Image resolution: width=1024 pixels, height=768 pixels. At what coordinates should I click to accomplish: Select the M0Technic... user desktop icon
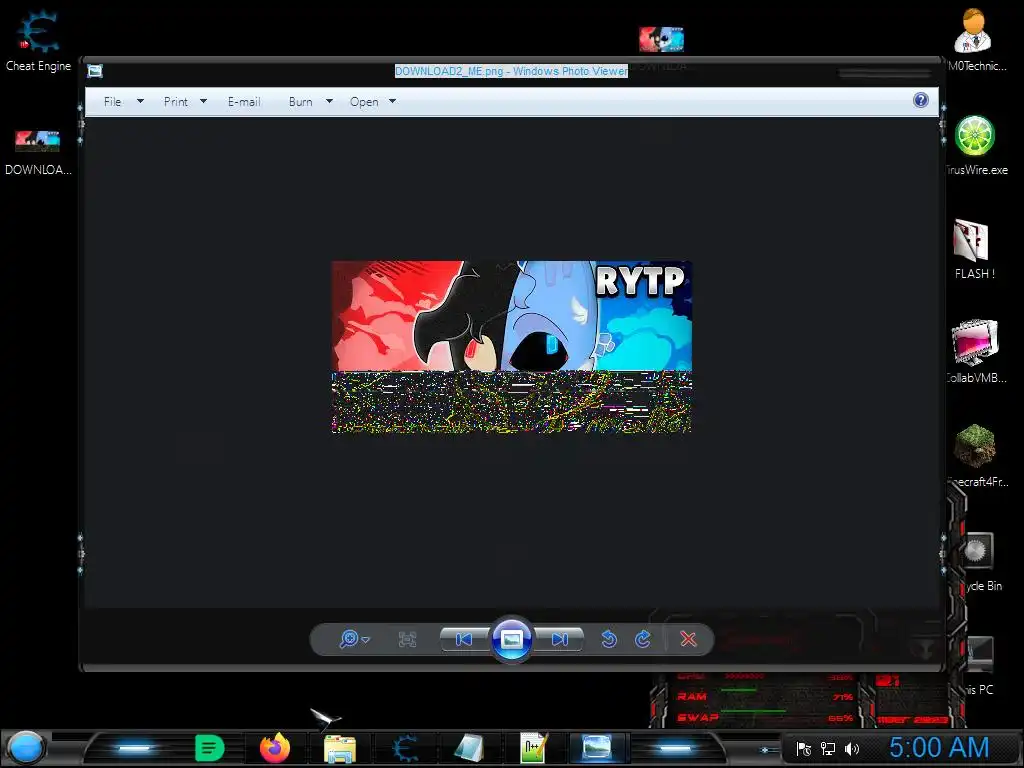pyautogui.click(x=974, y=40)
